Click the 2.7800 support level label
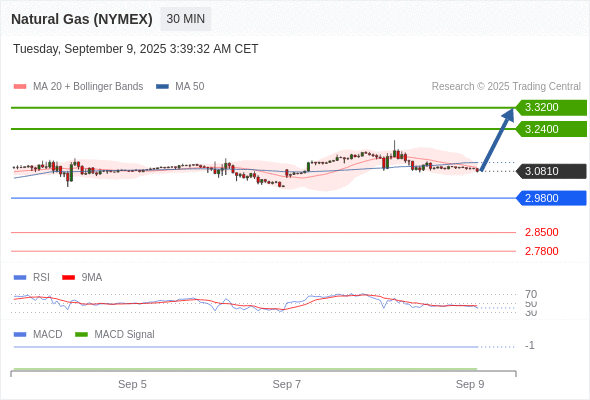 (541, 251)
